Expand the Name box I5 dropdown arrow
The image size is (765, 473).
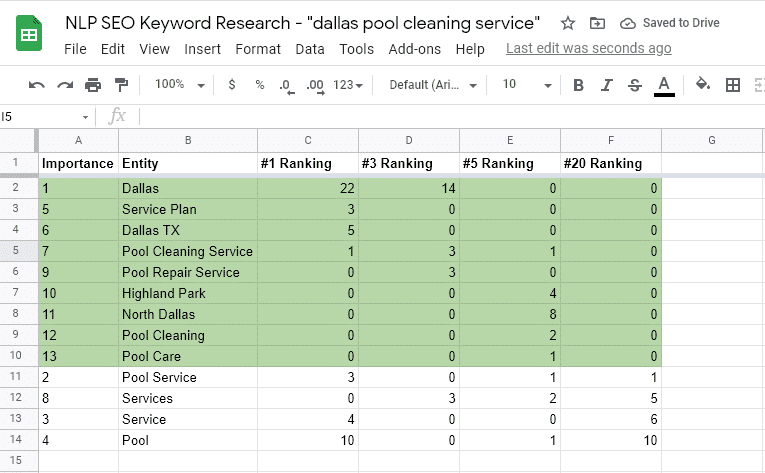[x=85, y=117]
